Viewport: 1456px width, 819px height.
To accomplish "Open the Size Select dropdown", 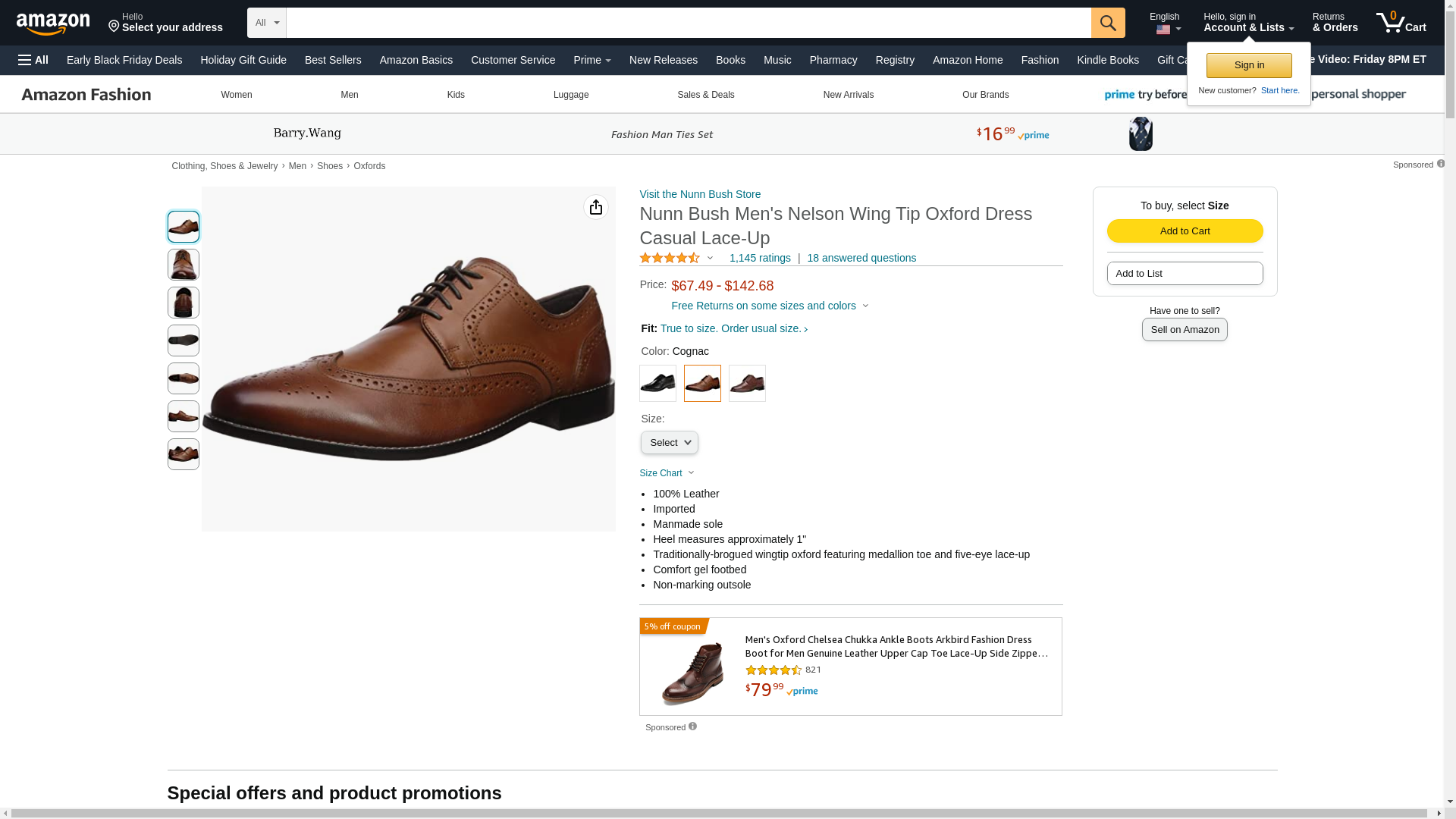I will pyautogui.click(x=669, y=443).
